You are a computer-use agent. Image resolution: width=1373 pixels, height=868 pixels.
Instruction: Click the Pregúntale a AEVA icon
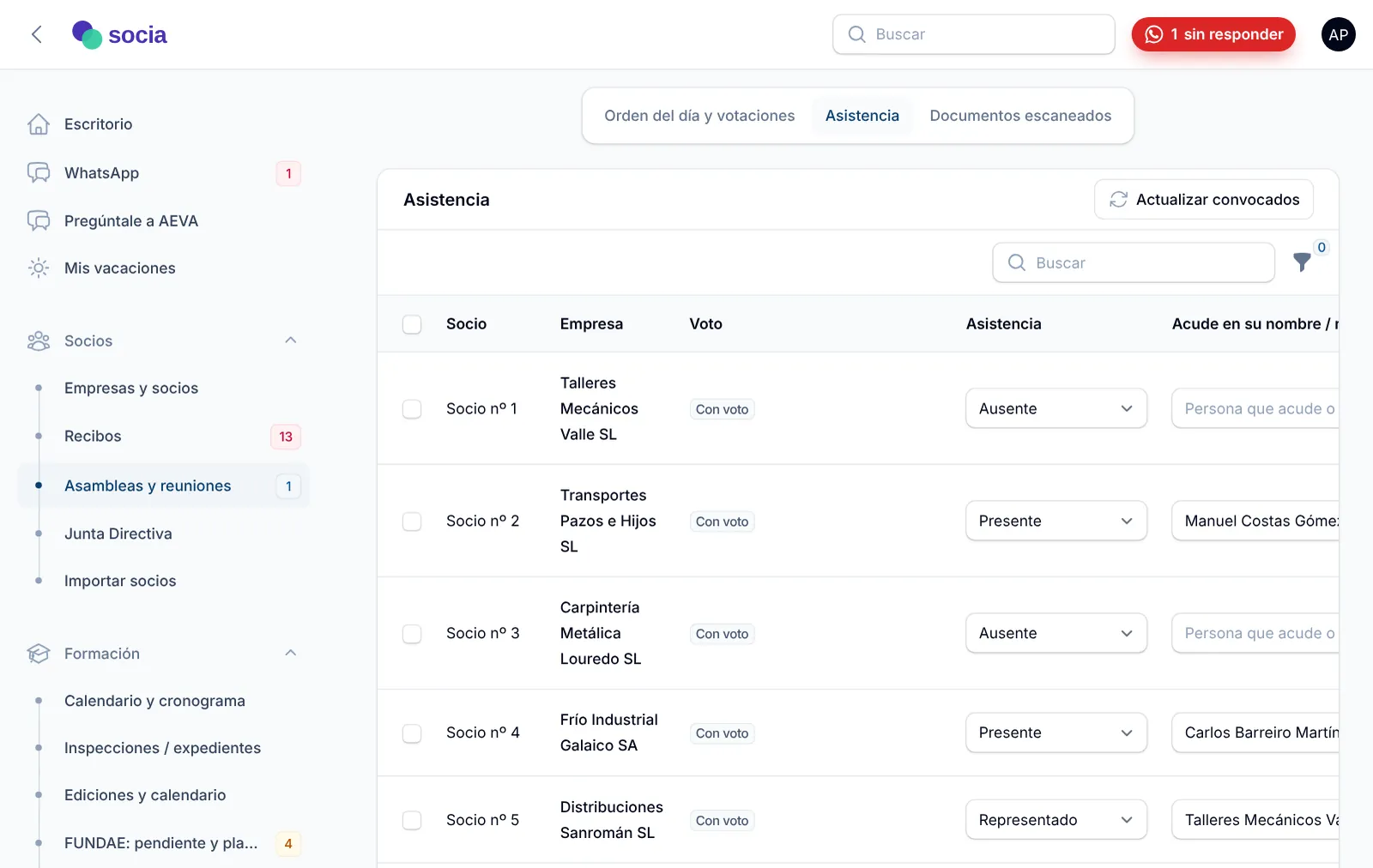tap(39, 220)
